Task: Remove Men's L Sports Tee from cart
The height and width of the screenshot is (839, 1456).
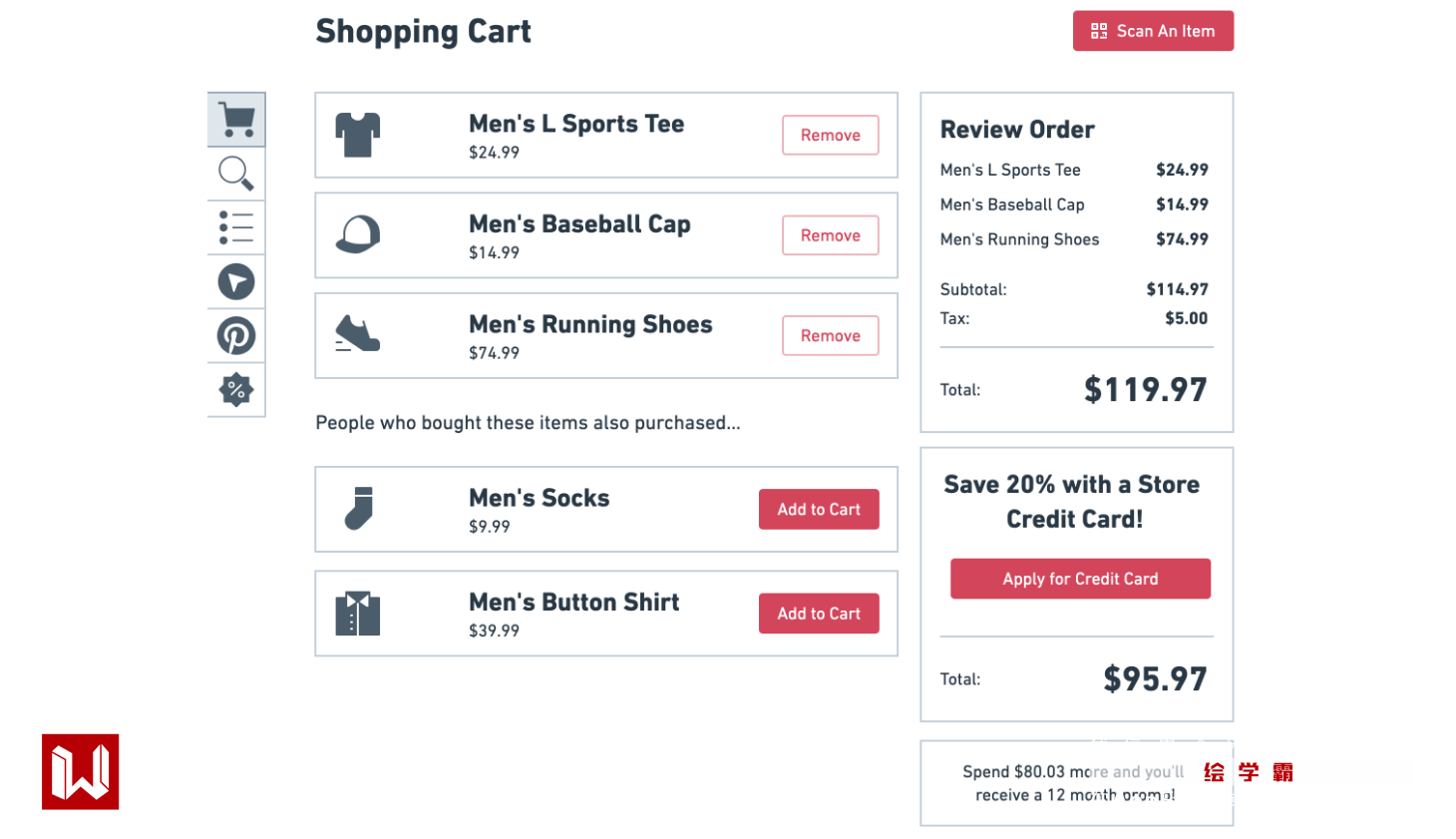Action: [830, 136]
